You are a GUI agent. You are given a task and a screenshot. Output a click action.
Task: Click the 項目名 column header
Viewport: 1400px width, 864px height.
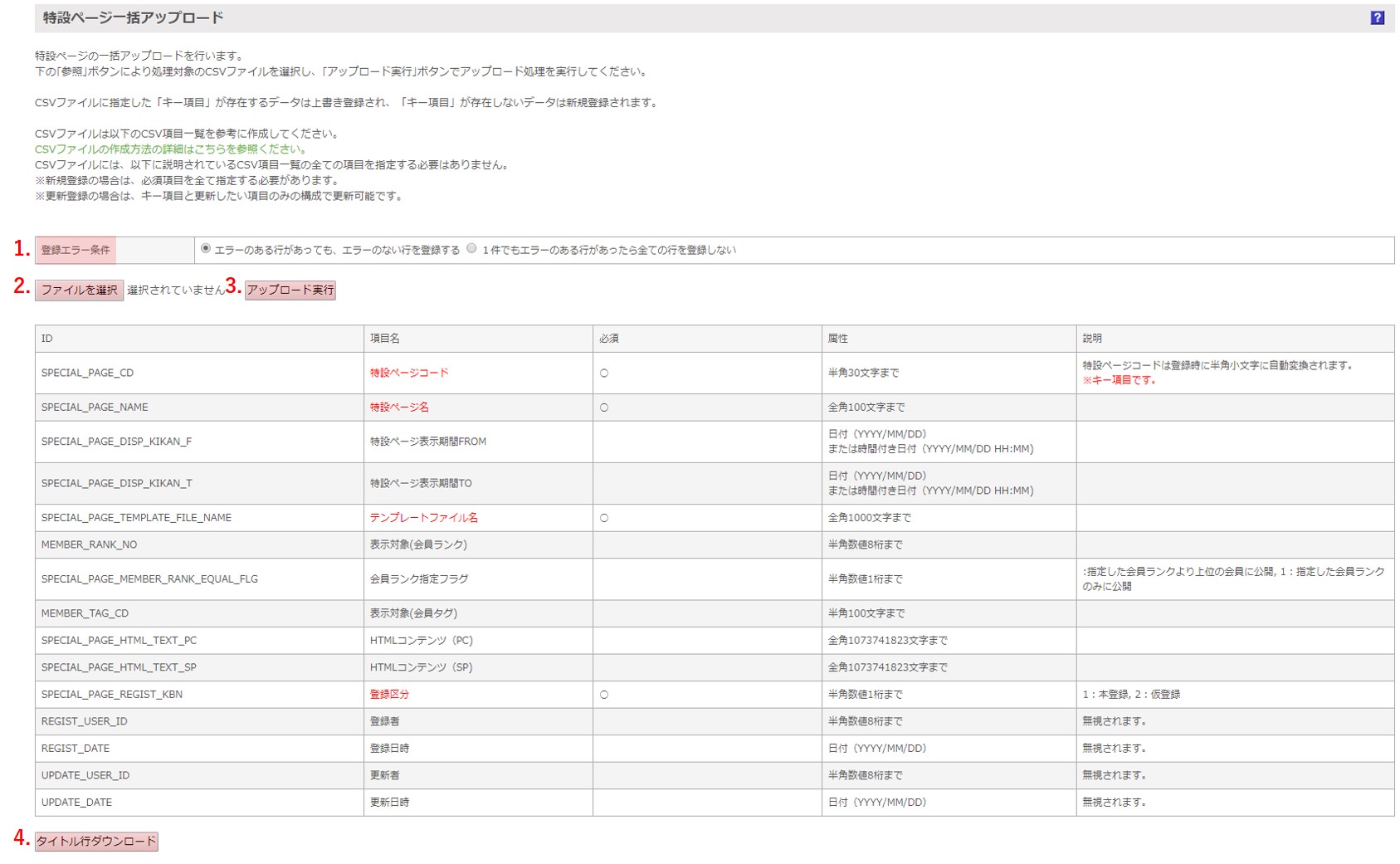385,339
